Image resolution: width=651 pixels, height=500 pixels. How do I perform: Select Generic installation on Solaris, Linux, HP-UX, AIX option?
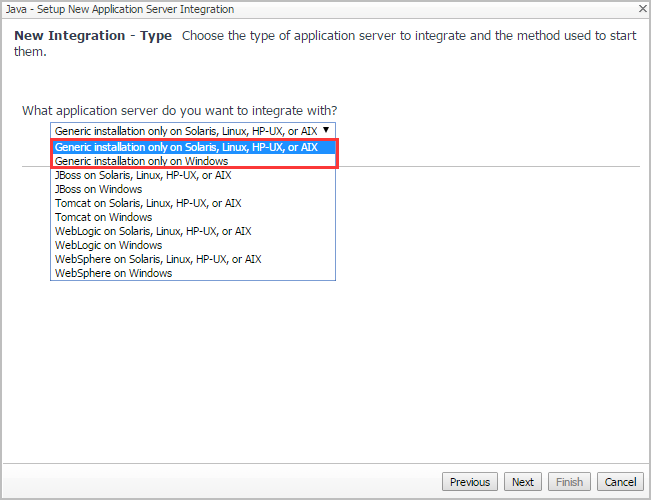(x=186, y=147)
